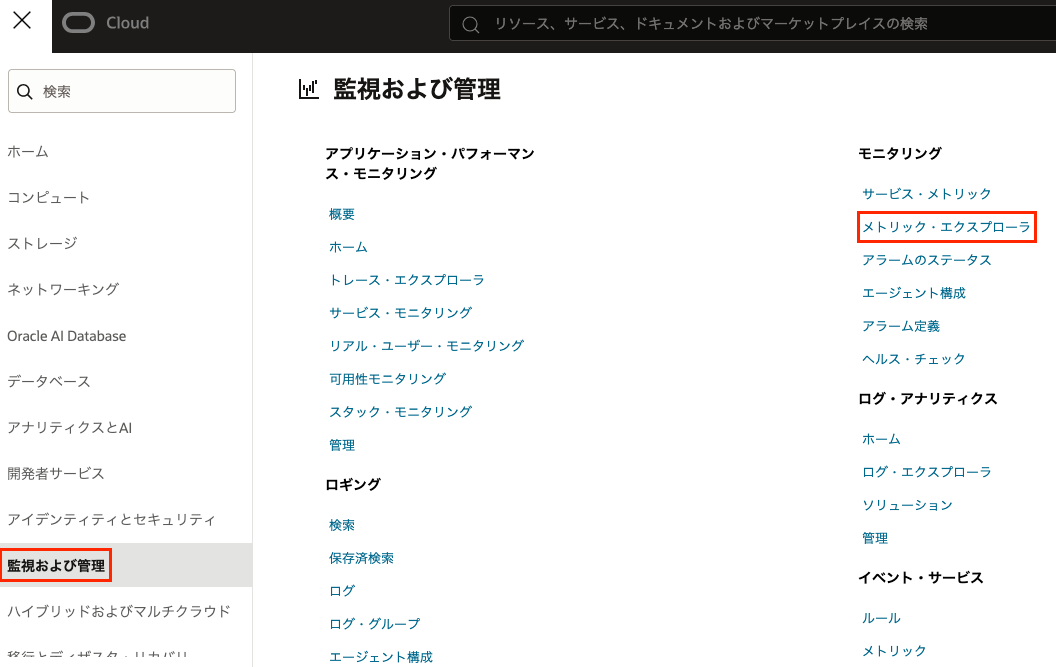
Task: Open 検索 under ロギング
Action: point(342,526)
